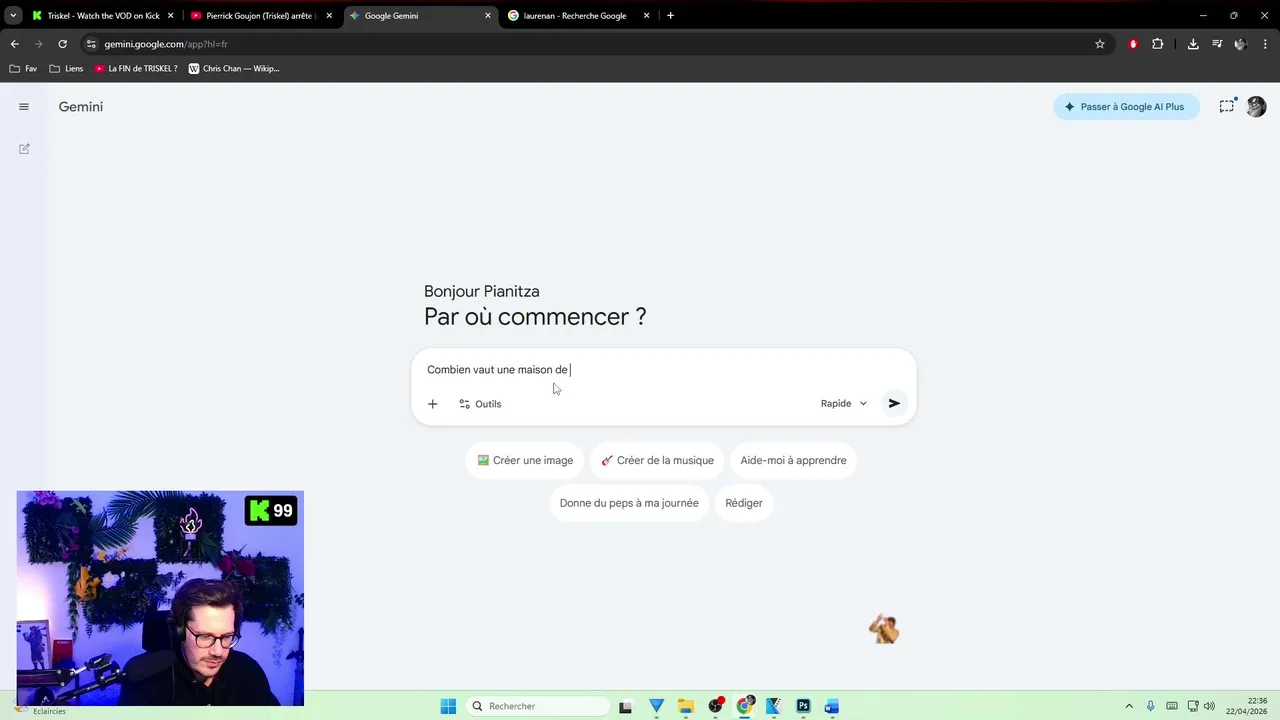Click the prompt text input field

click(663, 370)
